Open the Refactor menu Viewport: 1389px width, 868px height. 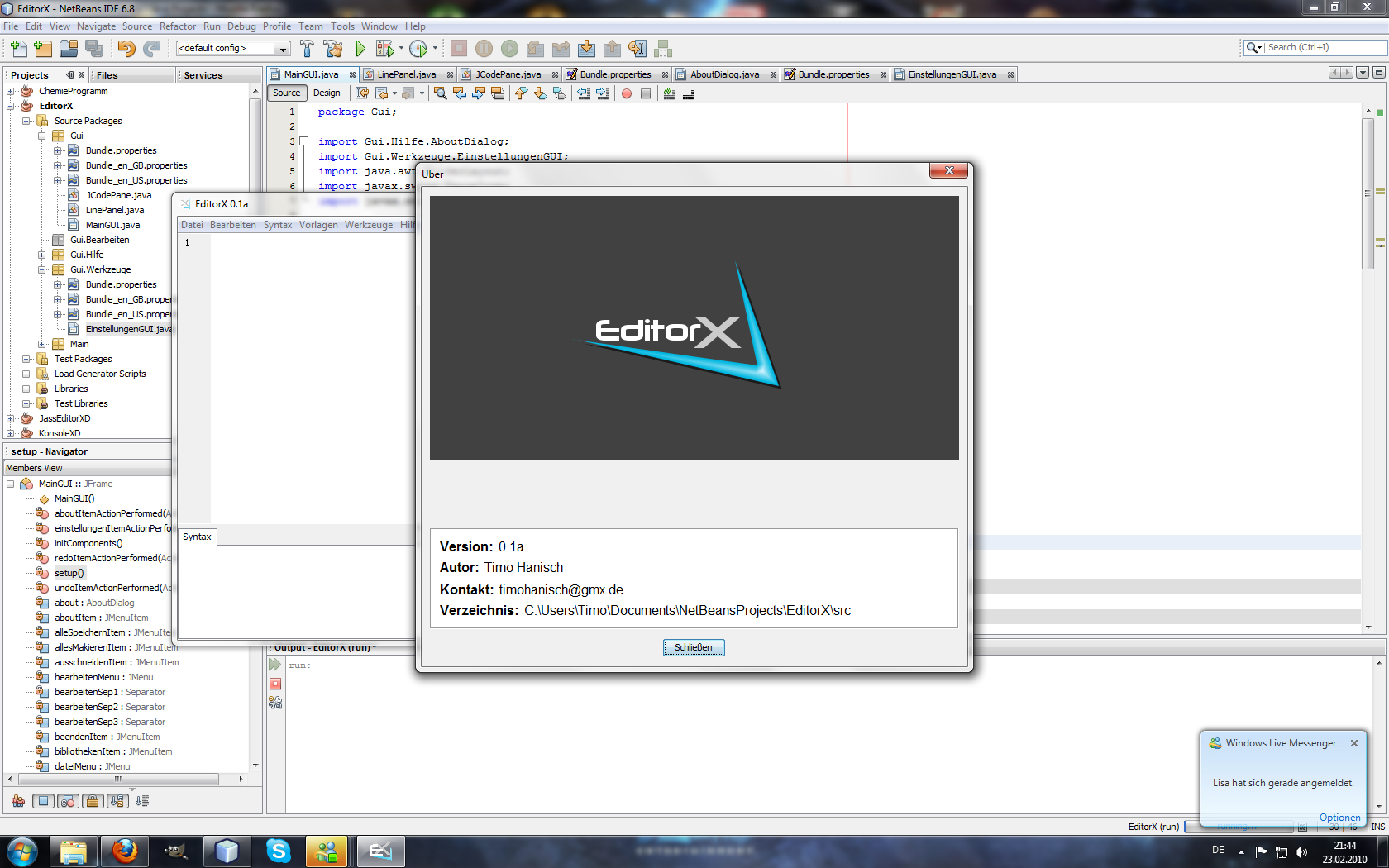178,26
